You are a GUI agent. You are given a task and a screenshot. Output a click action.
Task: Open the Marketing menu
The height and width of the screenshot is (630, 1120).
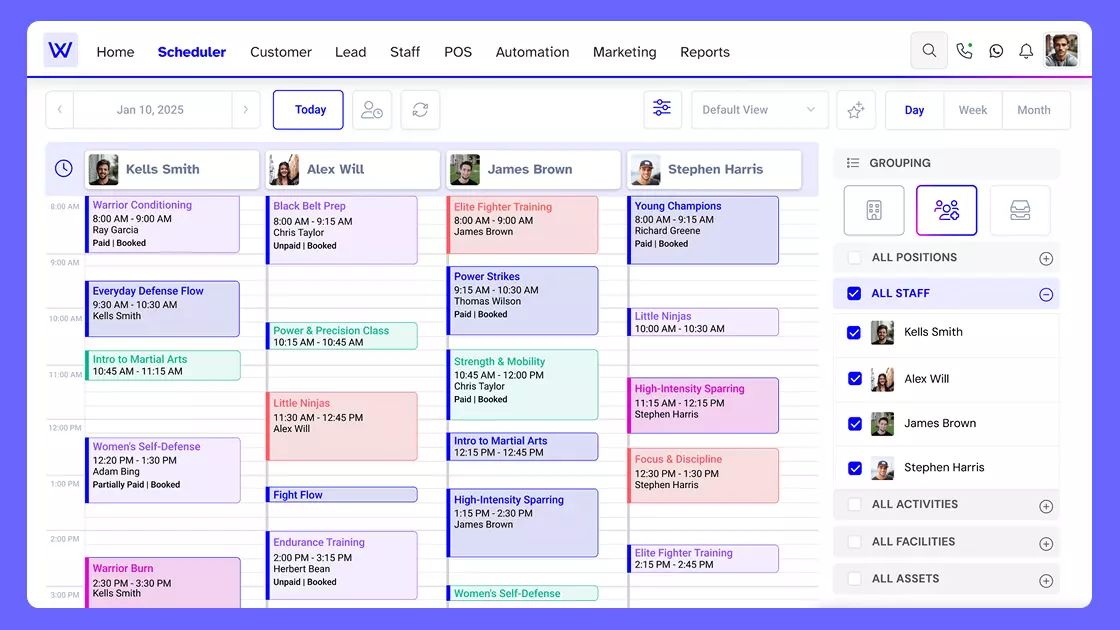click(x=624, y=52)
